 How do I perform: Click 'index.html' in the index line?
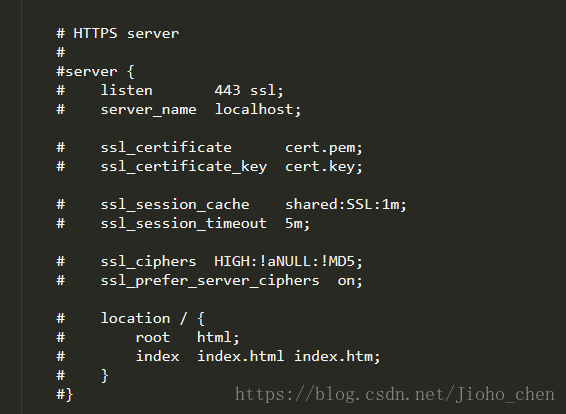[240, 357]
